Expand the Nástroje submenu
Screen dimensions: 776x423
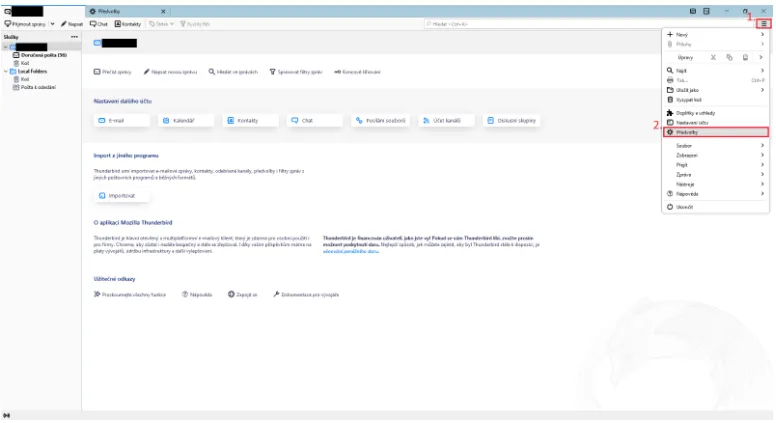pyautogui.click(x=716, y=184)
